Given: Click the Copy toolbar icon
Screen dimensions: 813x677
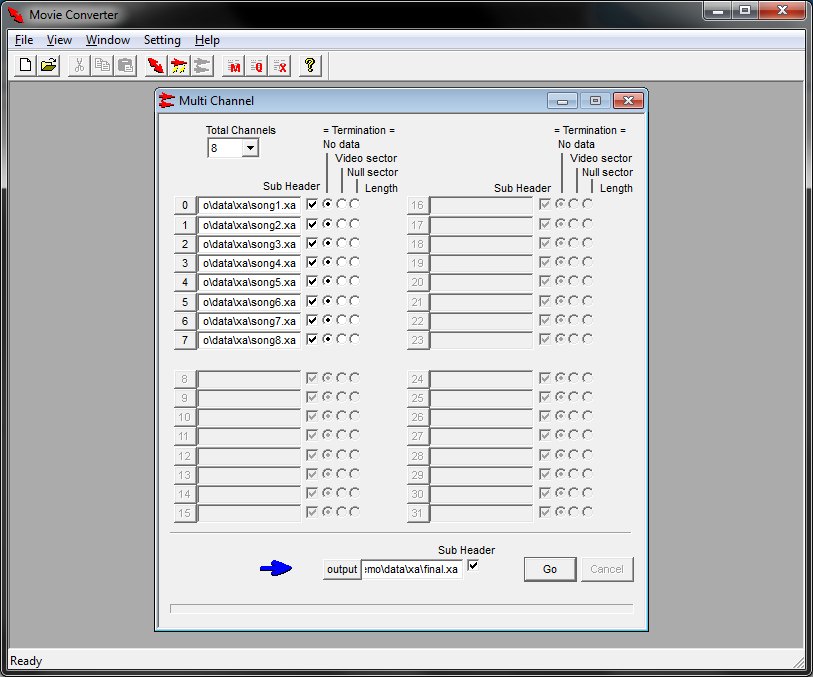Looking at the screenshot, I should pos(102,66).
